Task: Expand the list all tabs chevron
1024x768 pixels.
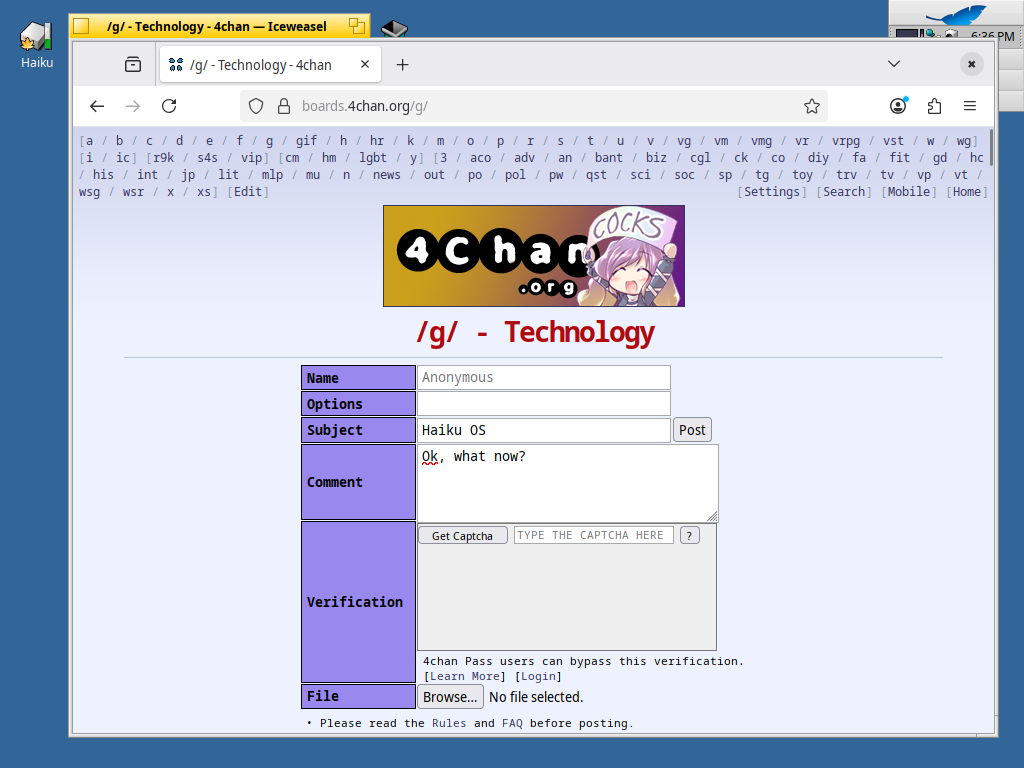Action: [x=894, y=63]
